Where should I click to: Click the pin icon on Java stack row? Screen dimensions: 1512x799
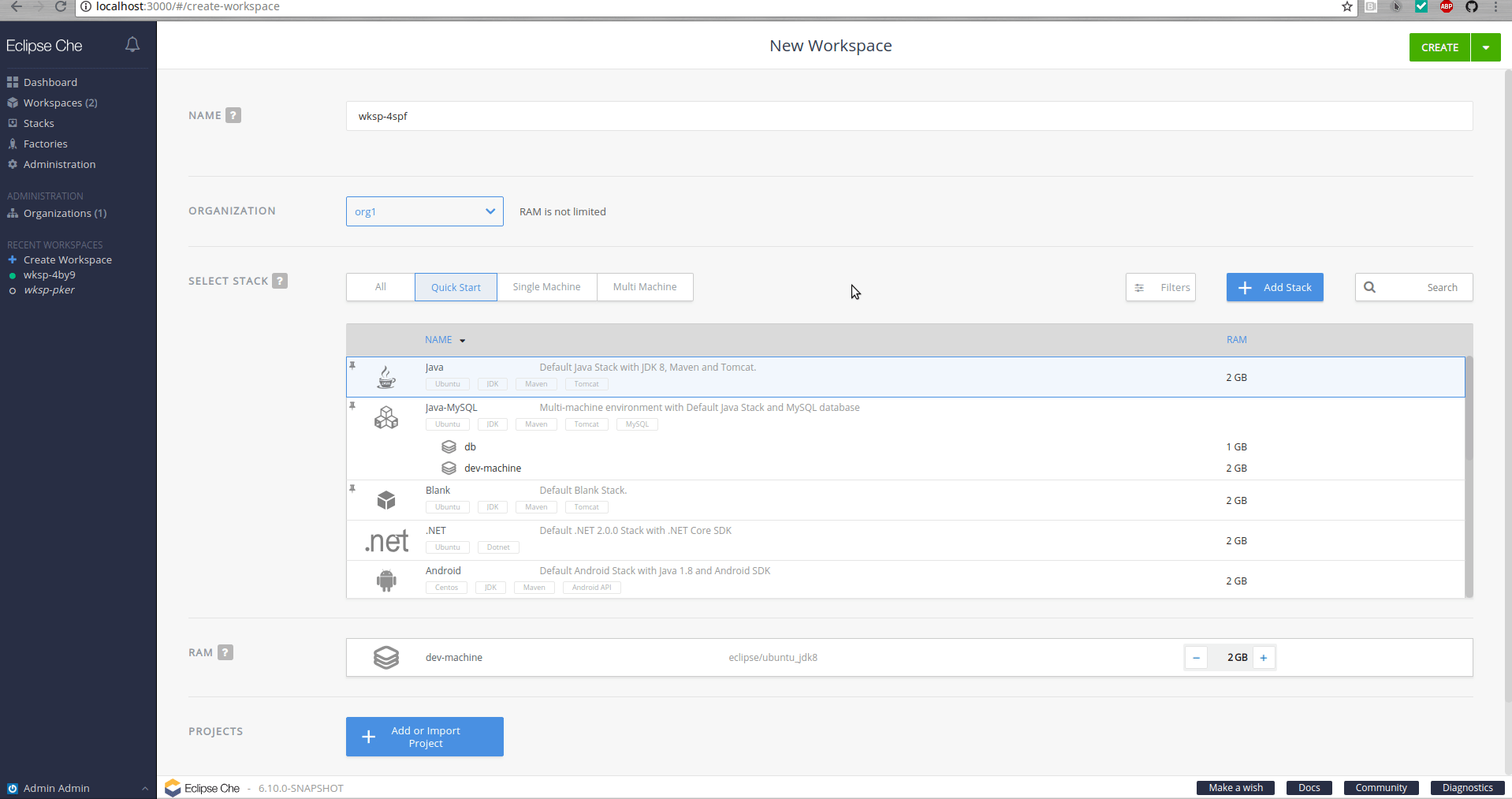[x=352, y=365]
